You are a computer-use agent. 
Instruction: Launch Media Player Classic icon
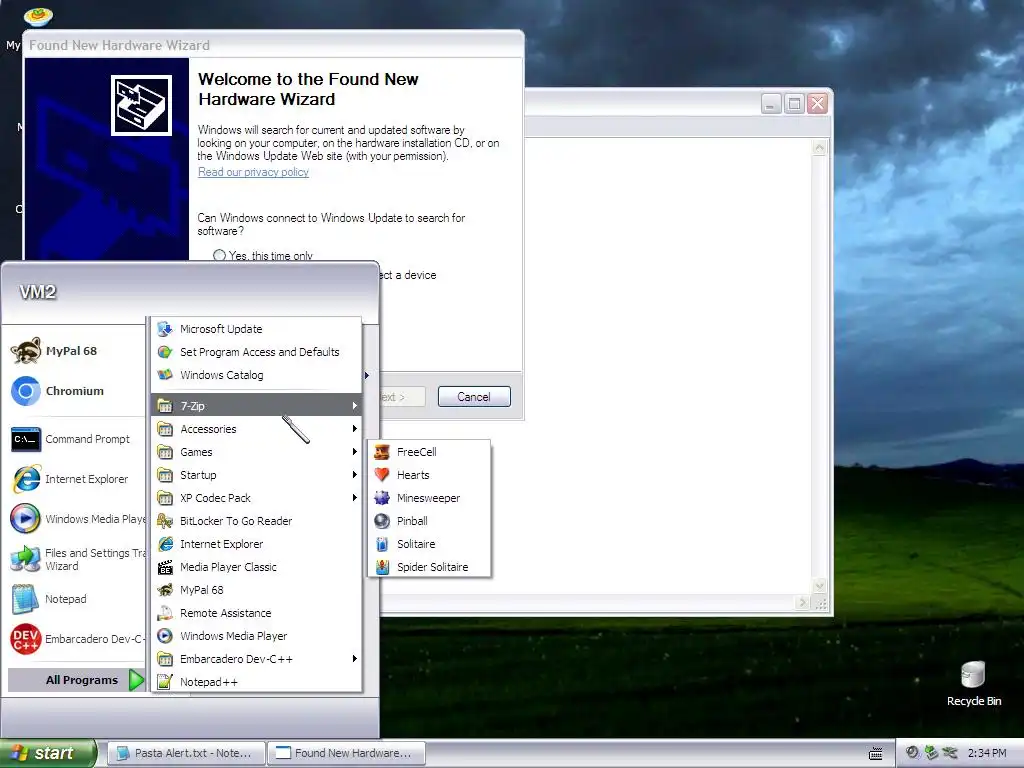click(x=165, y=567)
